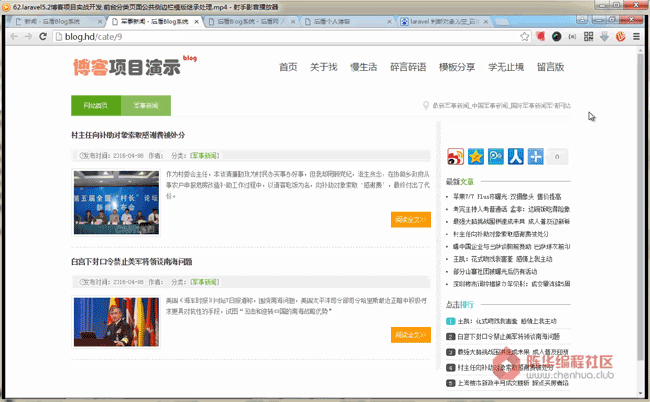Open the red extension icon beside the star
Viewport: 650px width, 402px height.
[540, 36]
